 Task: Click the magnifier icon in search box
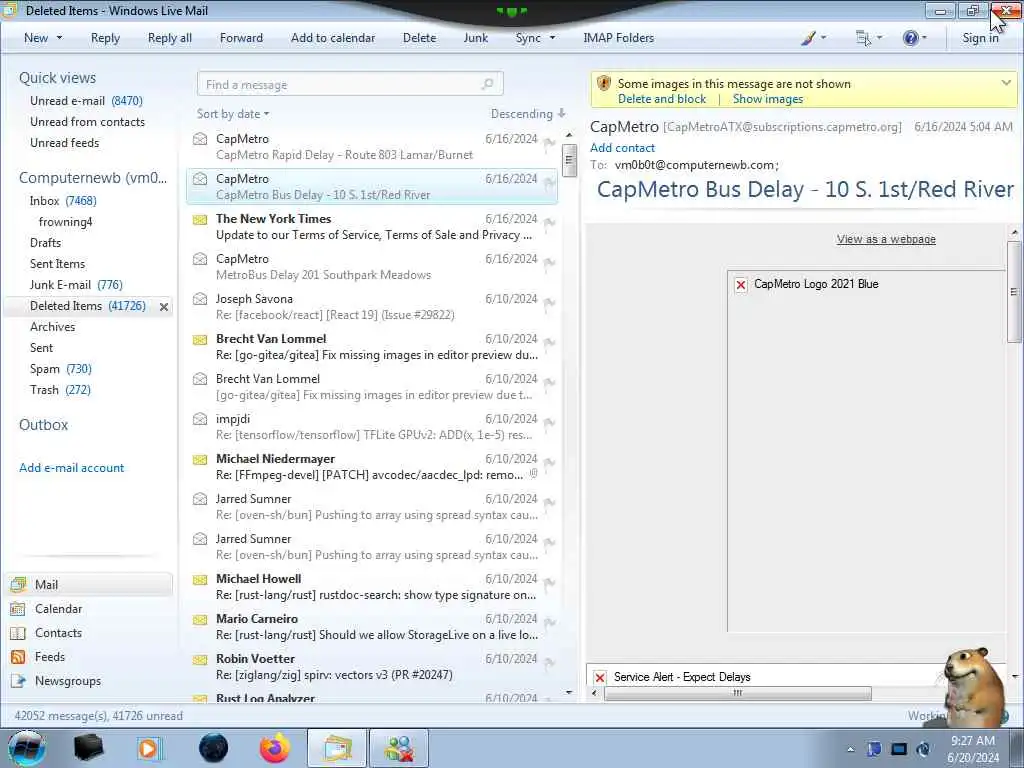click(487, 84)
